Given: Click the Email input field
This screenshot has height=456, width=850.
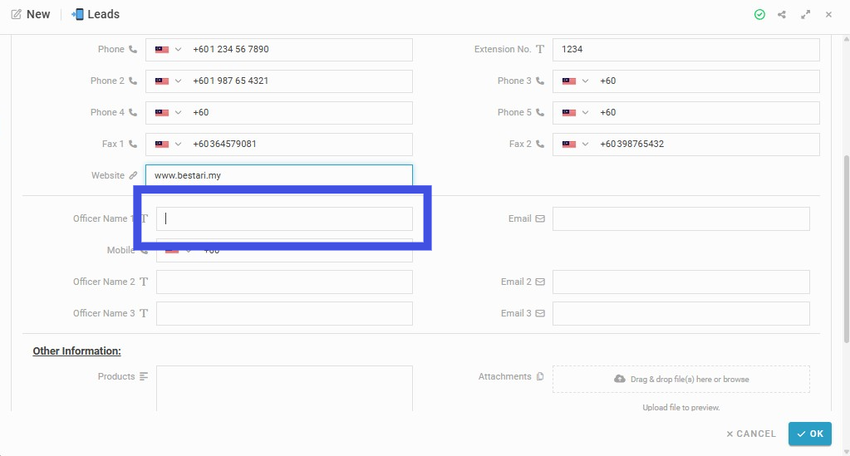Looking at the screenshot, I should point(681,219).
